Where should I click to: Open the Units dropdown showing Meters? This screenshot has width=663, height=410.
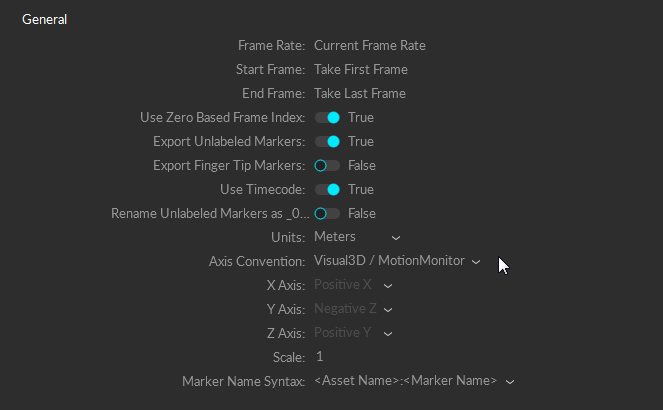pyautogui.click(x=356, y=237)
